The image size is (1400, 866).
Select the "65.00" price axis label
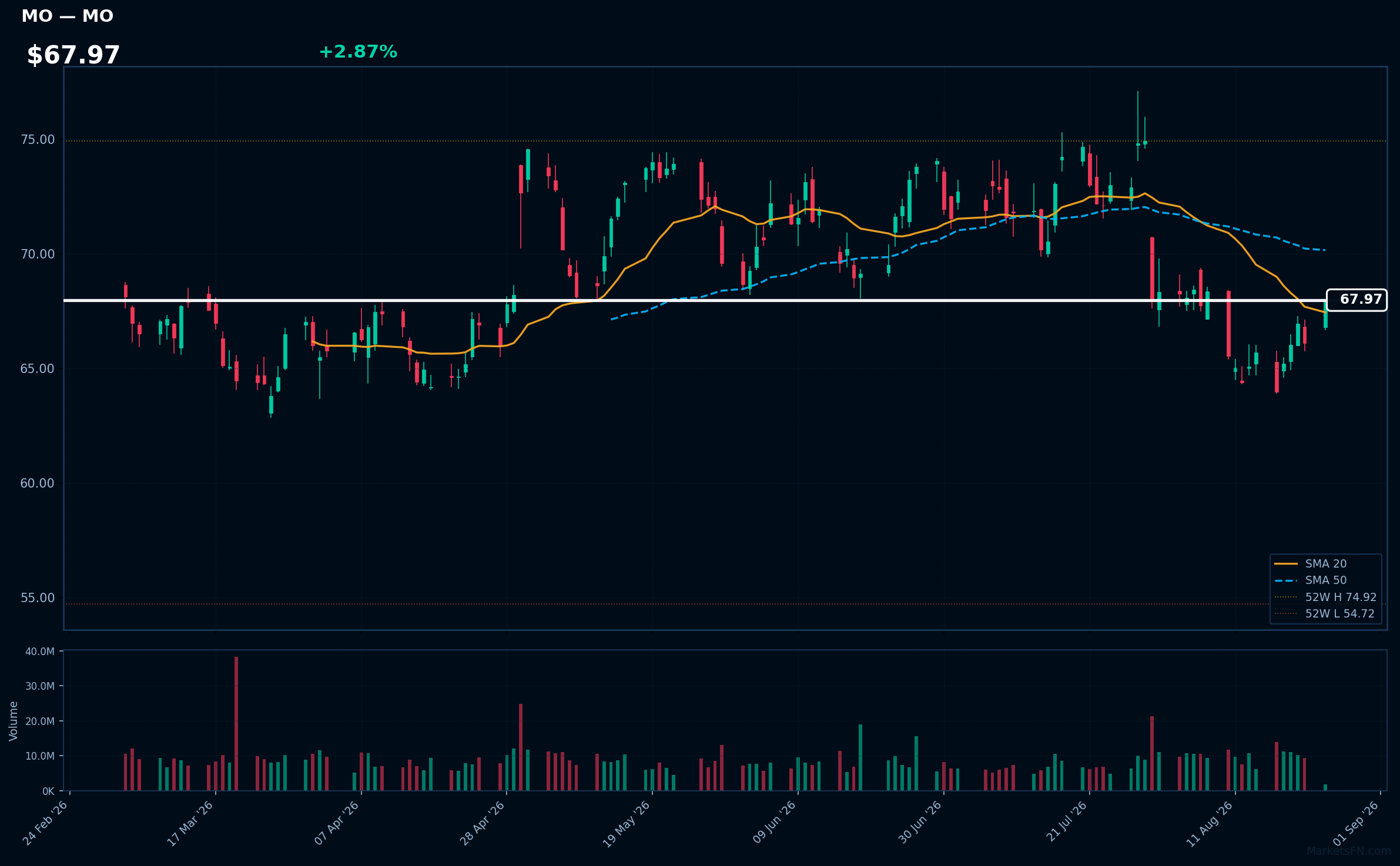point(38,369)
